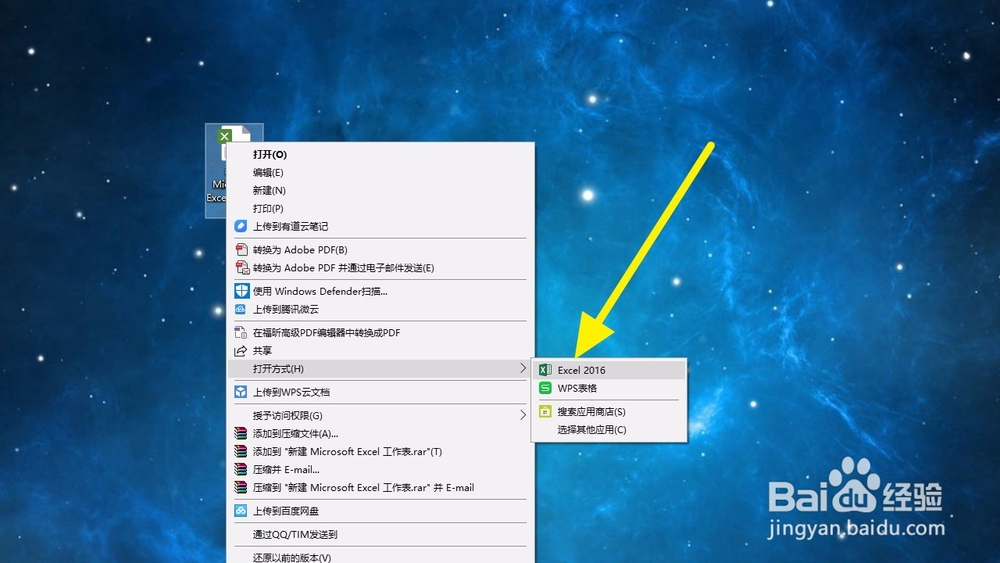Click the WinRAR icon beside 压缩并 E-mail

click(x=240, y=469)
